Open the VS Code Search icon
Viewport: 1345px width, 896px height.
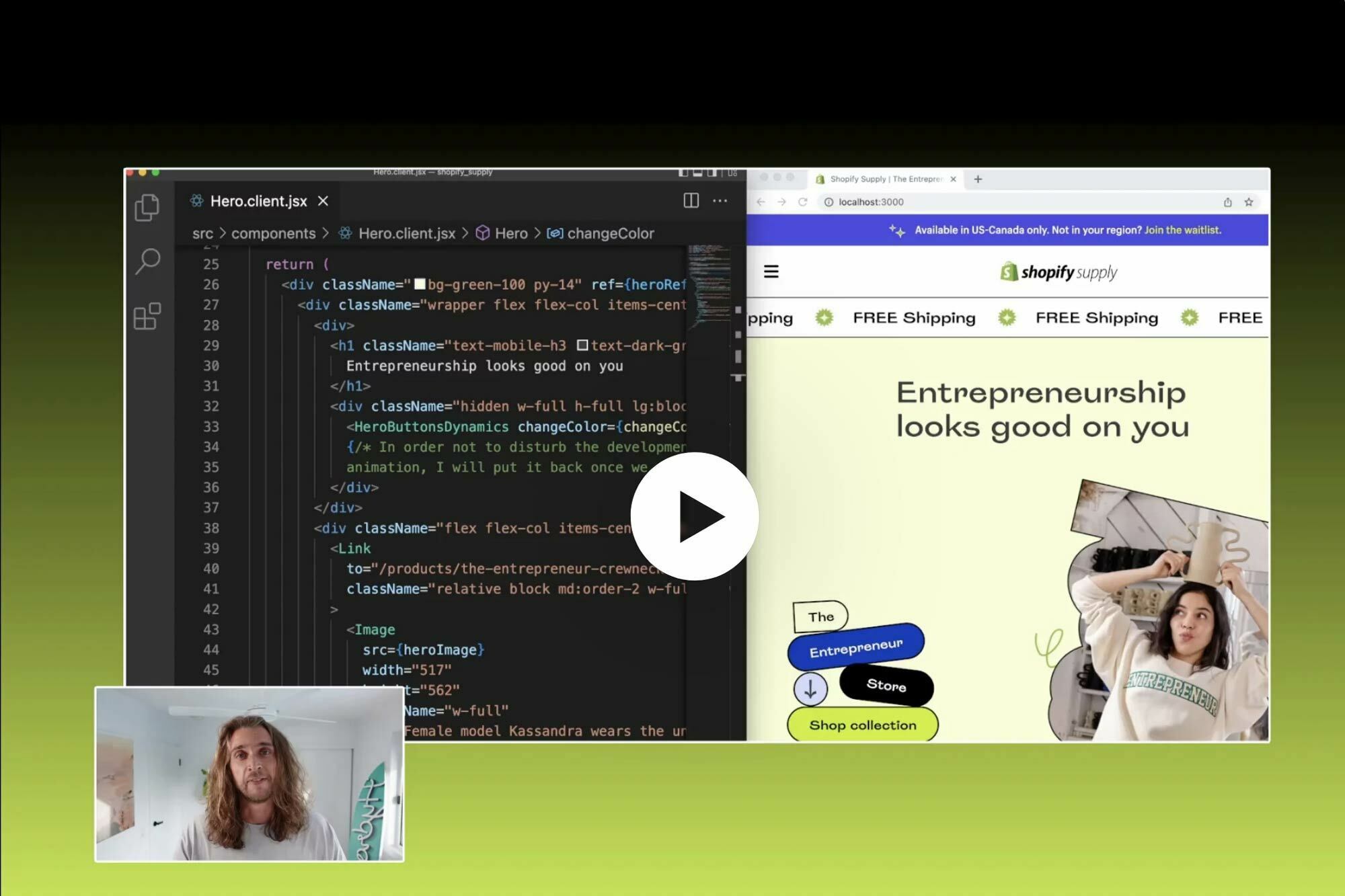pyautogui.click(x=147, y=261)
